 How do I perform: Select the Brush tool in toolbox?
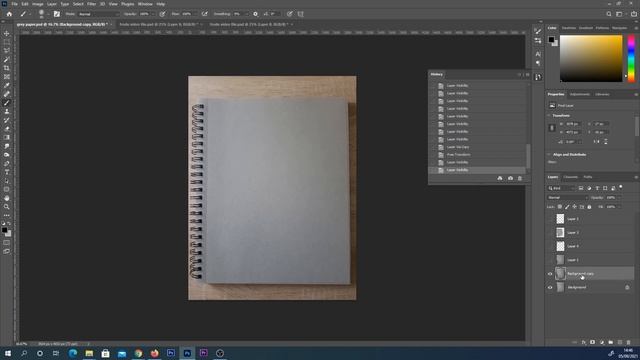tap(7, 103)
